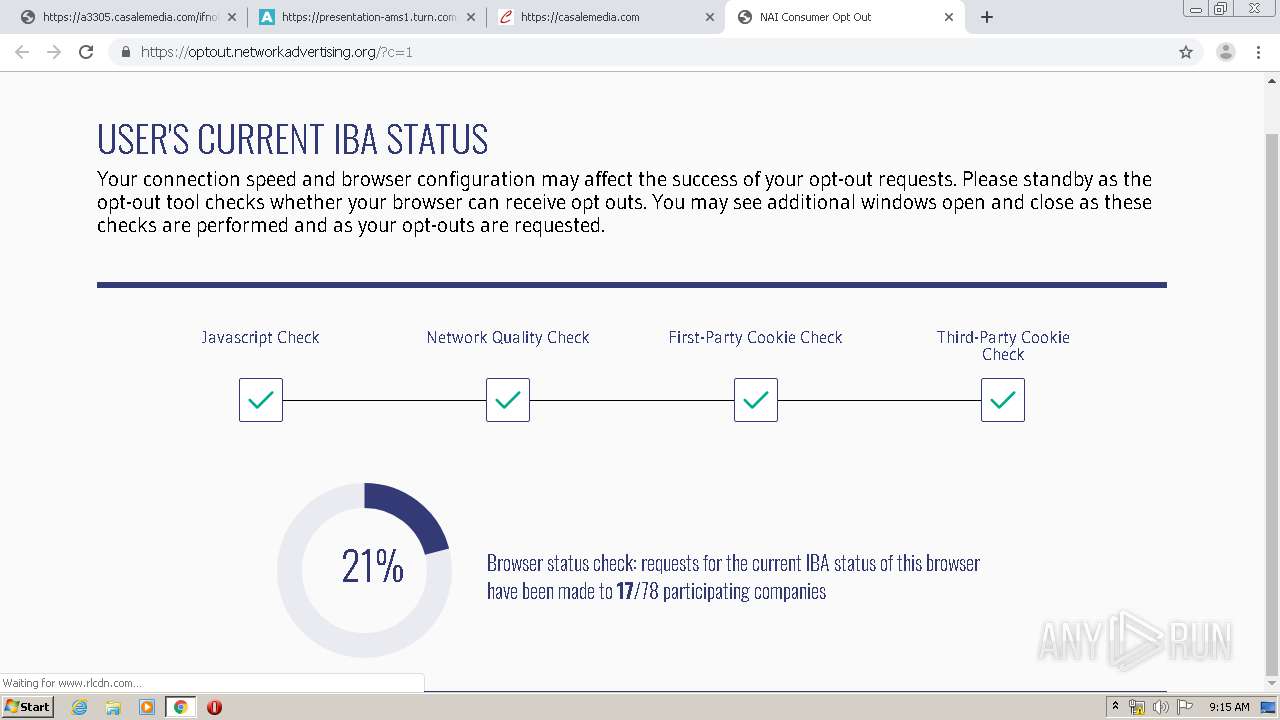Close the presentation-ams1.turn.com tab
Image resolution: width=1280 pixels, height=720 pixels.
click(471, 17)
